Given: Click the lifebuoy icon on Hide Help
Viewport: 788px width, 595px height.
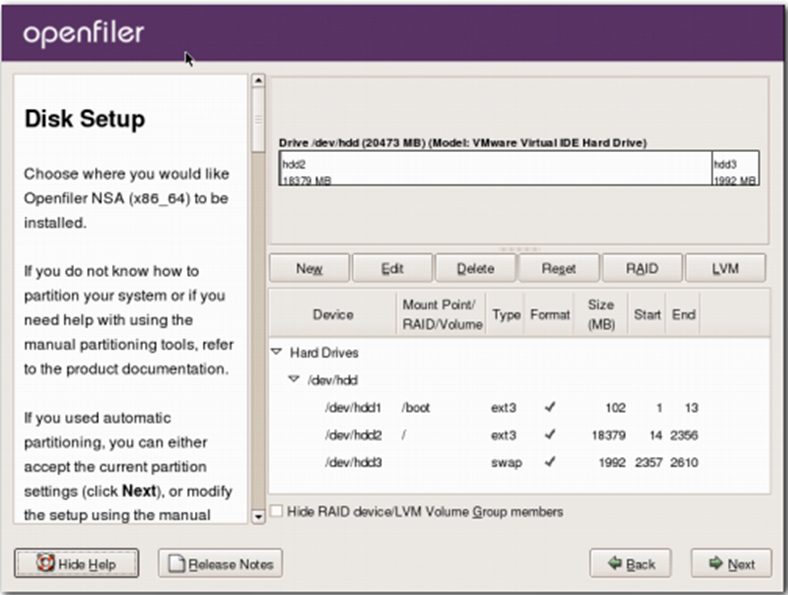Looking at the screenshot, I should (45, 562).
